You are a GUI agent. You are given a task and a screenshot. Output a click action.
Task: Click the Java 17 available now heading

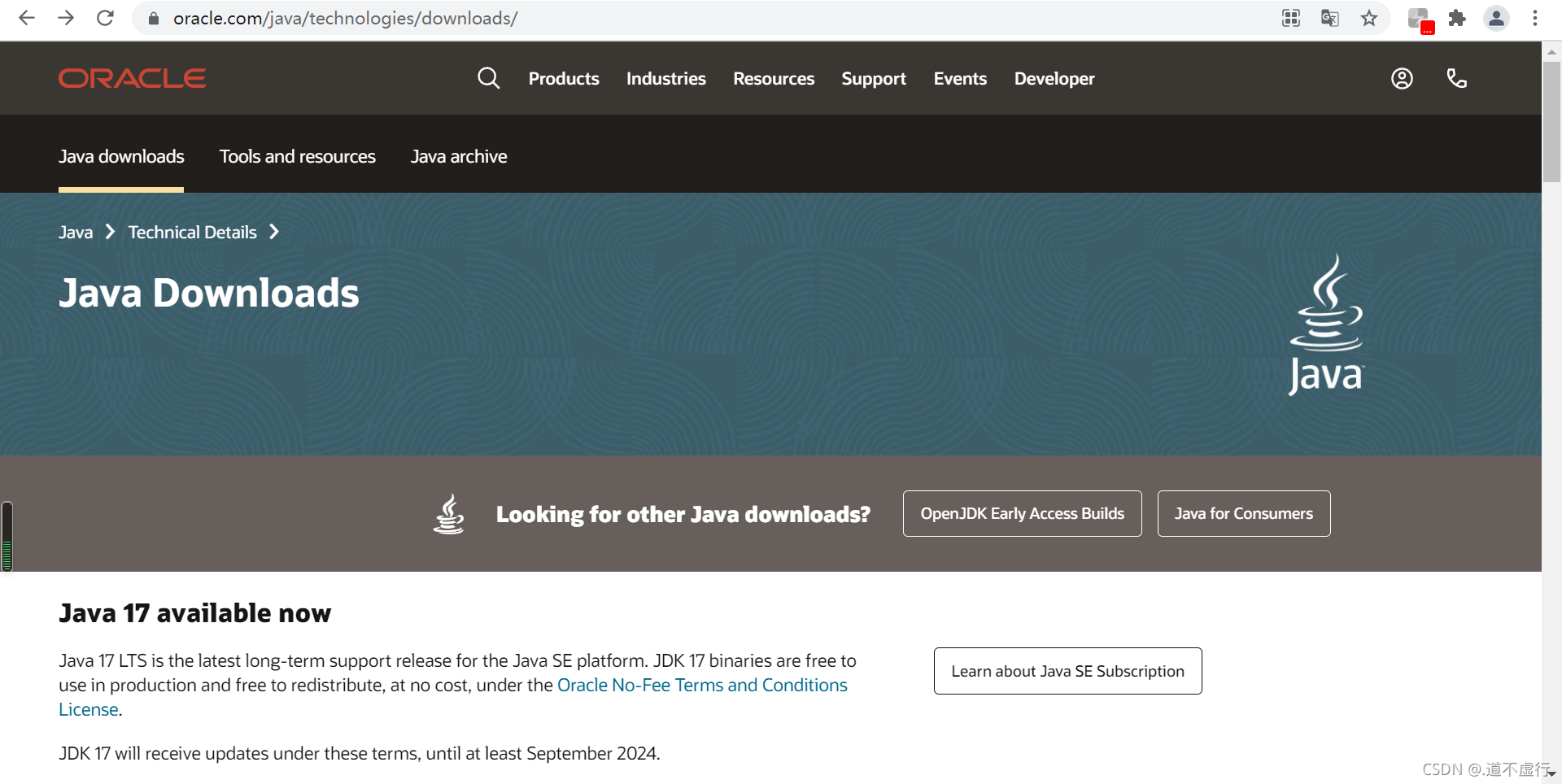(x=195, y=612)
